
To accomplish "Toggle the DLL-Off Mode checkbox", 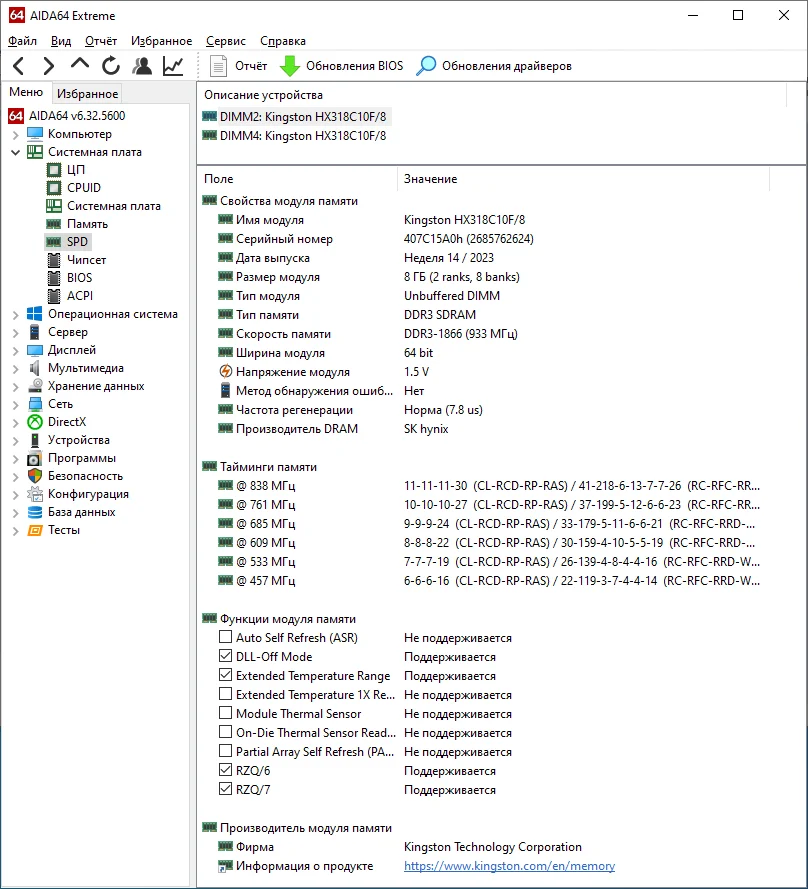I will pyautogui.click(x=225, y=656).
